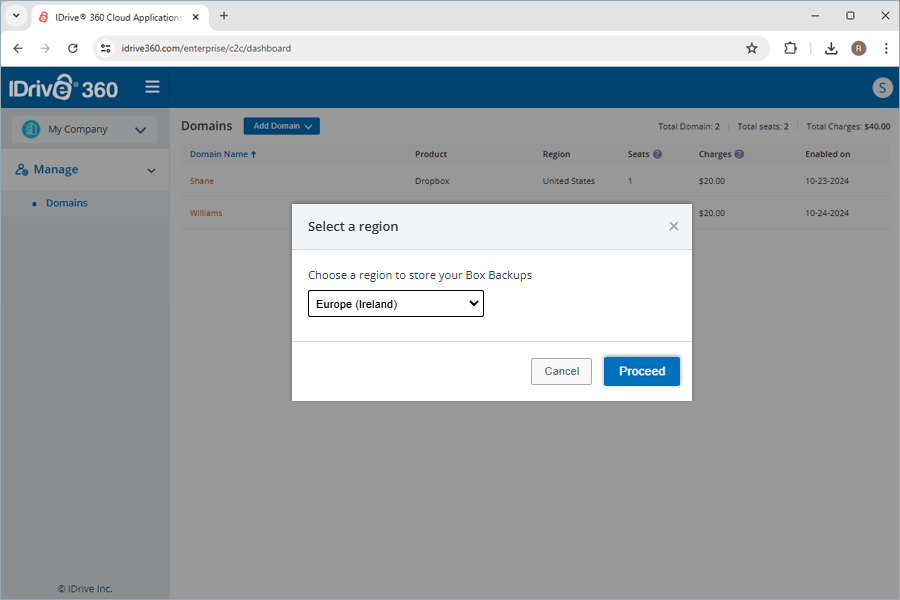Click the $20.00 charge for Shane
This screenshot has height=600, width=900.
click(x=712, y=181)
